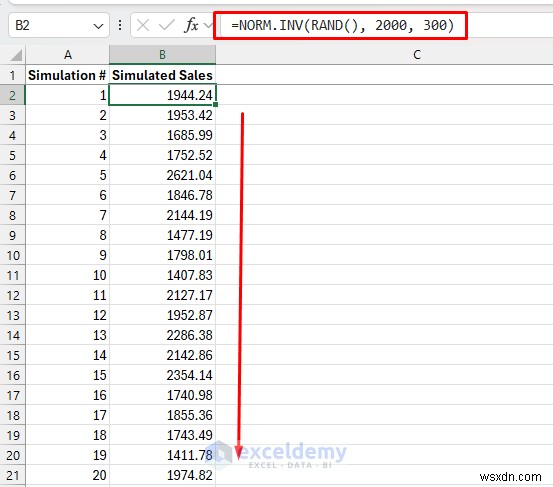Open the Insert Function fx dialog
The width and height of the screenshot is (553, 487).
192,25
